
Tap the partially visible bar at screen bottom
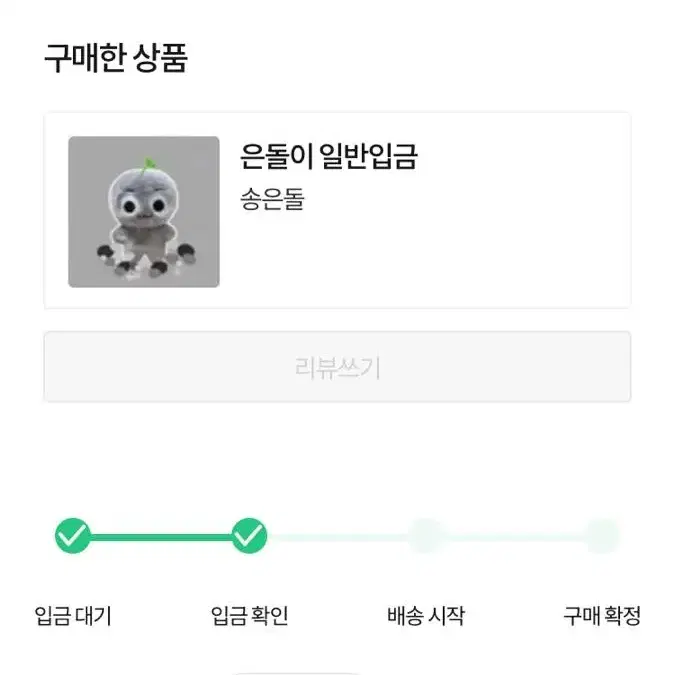click(x=297, y=673)
